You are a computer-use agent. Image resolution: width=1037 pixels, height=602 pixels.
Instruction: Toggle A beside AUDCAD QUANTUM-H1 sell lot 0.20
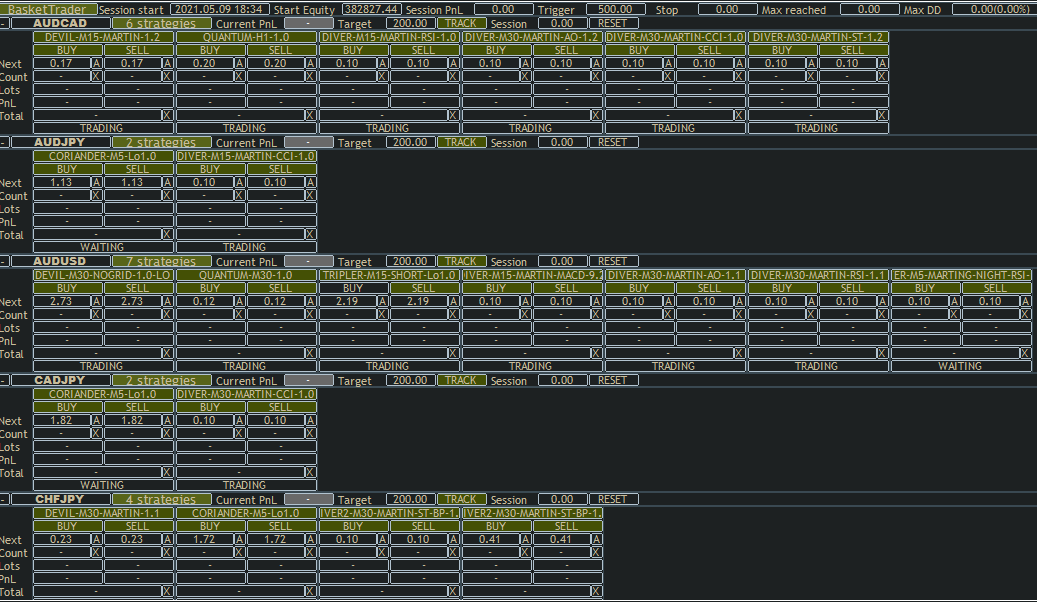pyautogui.click(x=311, y=64)
